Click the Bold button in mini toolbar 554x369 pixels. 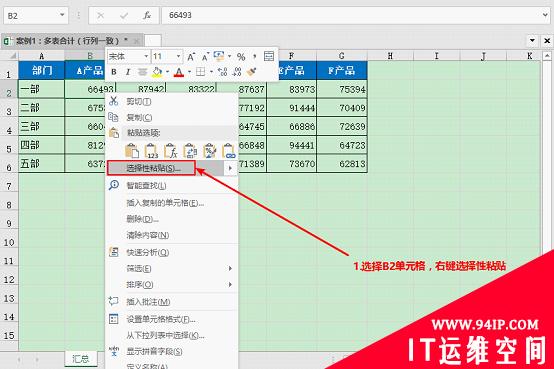[x=114, y=72]
